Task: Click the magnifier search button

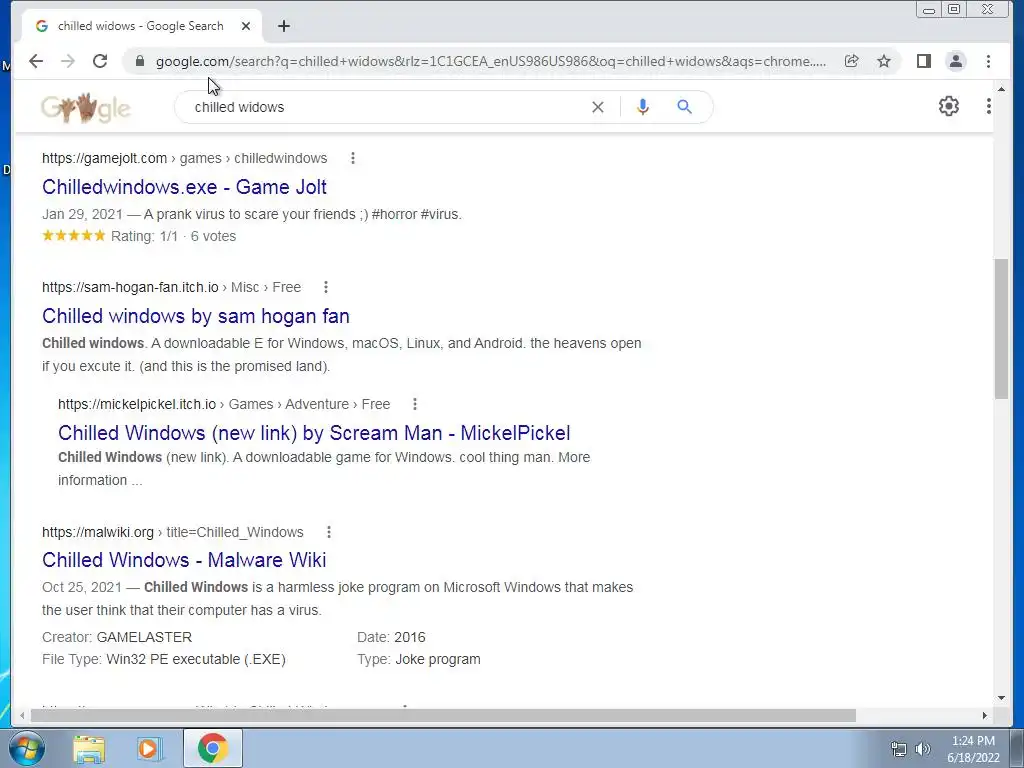Action: tap(684, 106)
